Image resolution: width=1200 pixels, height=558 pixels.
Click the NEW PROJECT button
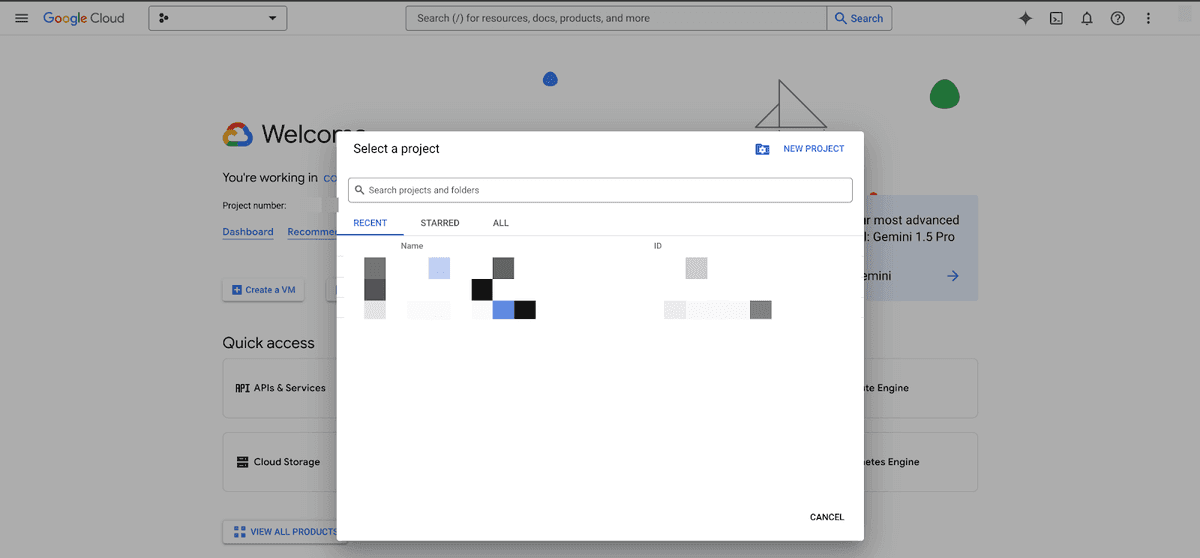click(x=813, y=149)
